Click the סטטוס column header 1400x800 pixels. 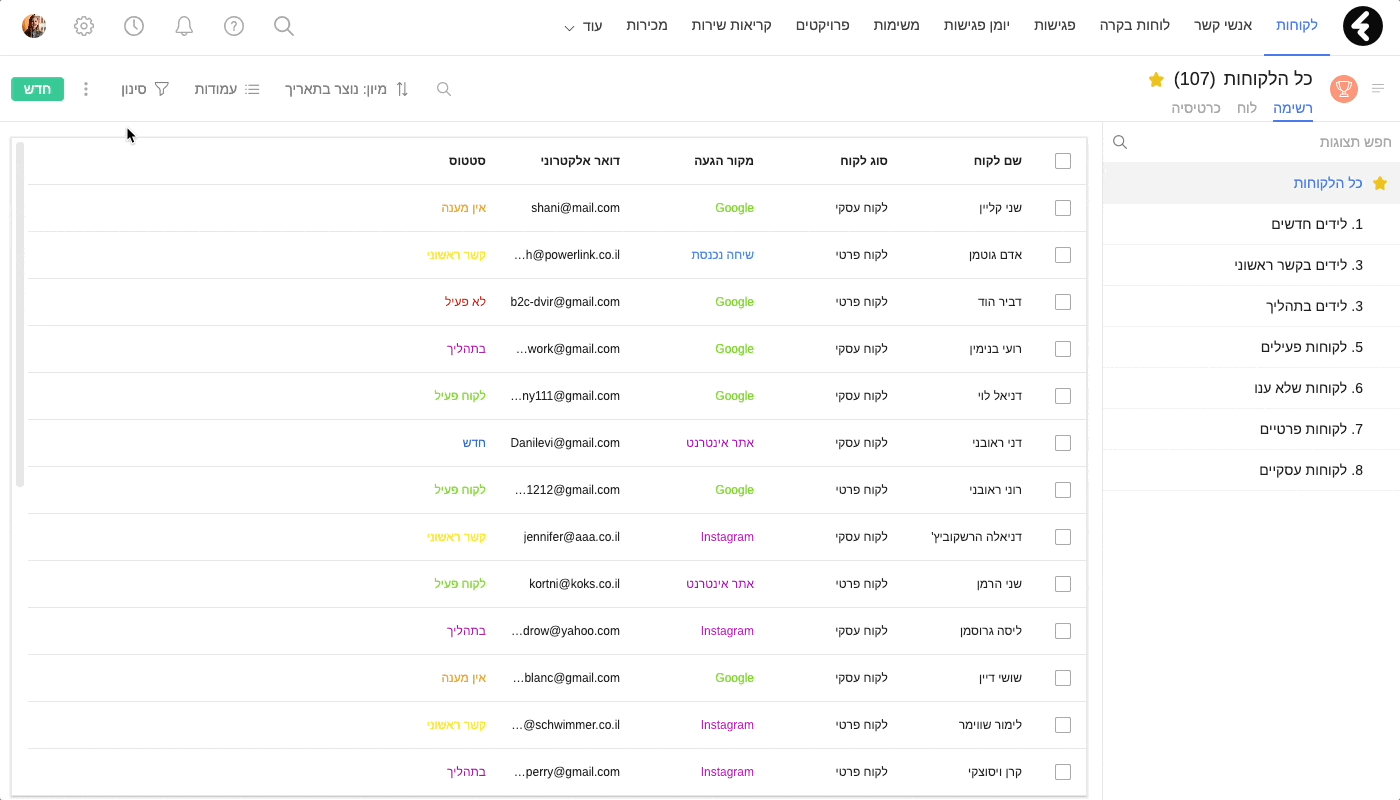pos(467,161)
